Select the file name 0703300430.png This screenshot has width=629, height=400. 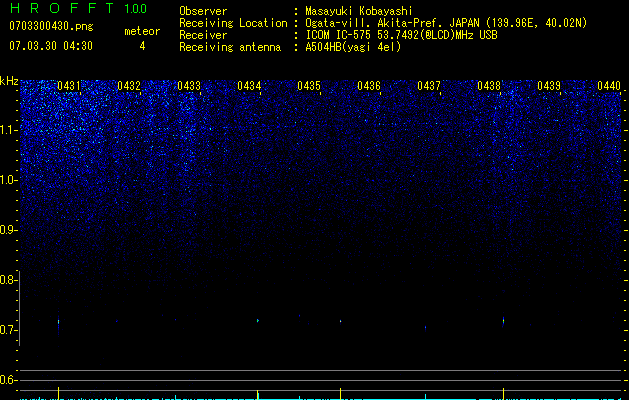51,26
